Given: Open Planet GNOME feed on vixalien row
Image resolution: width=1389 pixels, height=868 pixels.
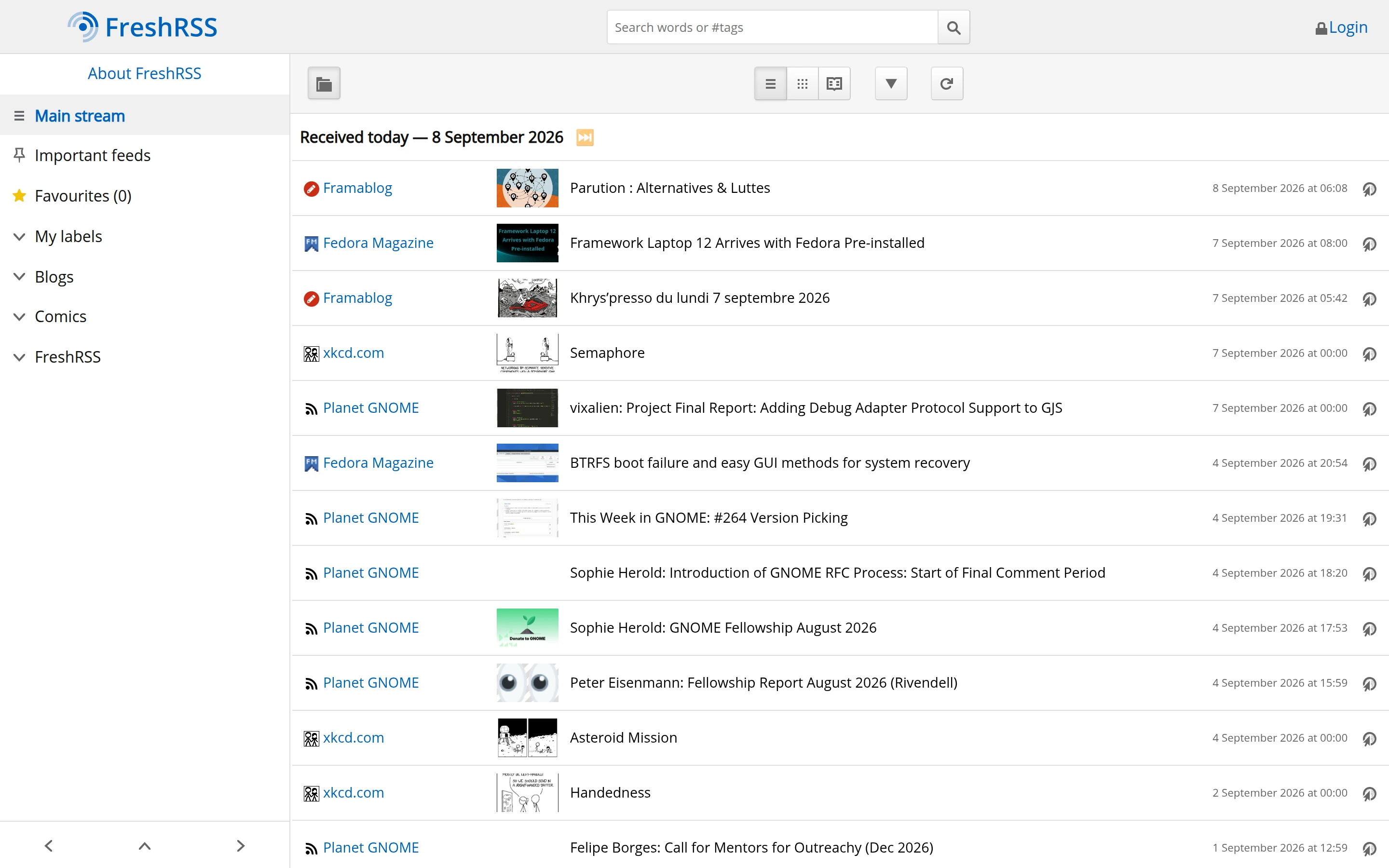Looking at the screenshot, I should coord(370,407).
